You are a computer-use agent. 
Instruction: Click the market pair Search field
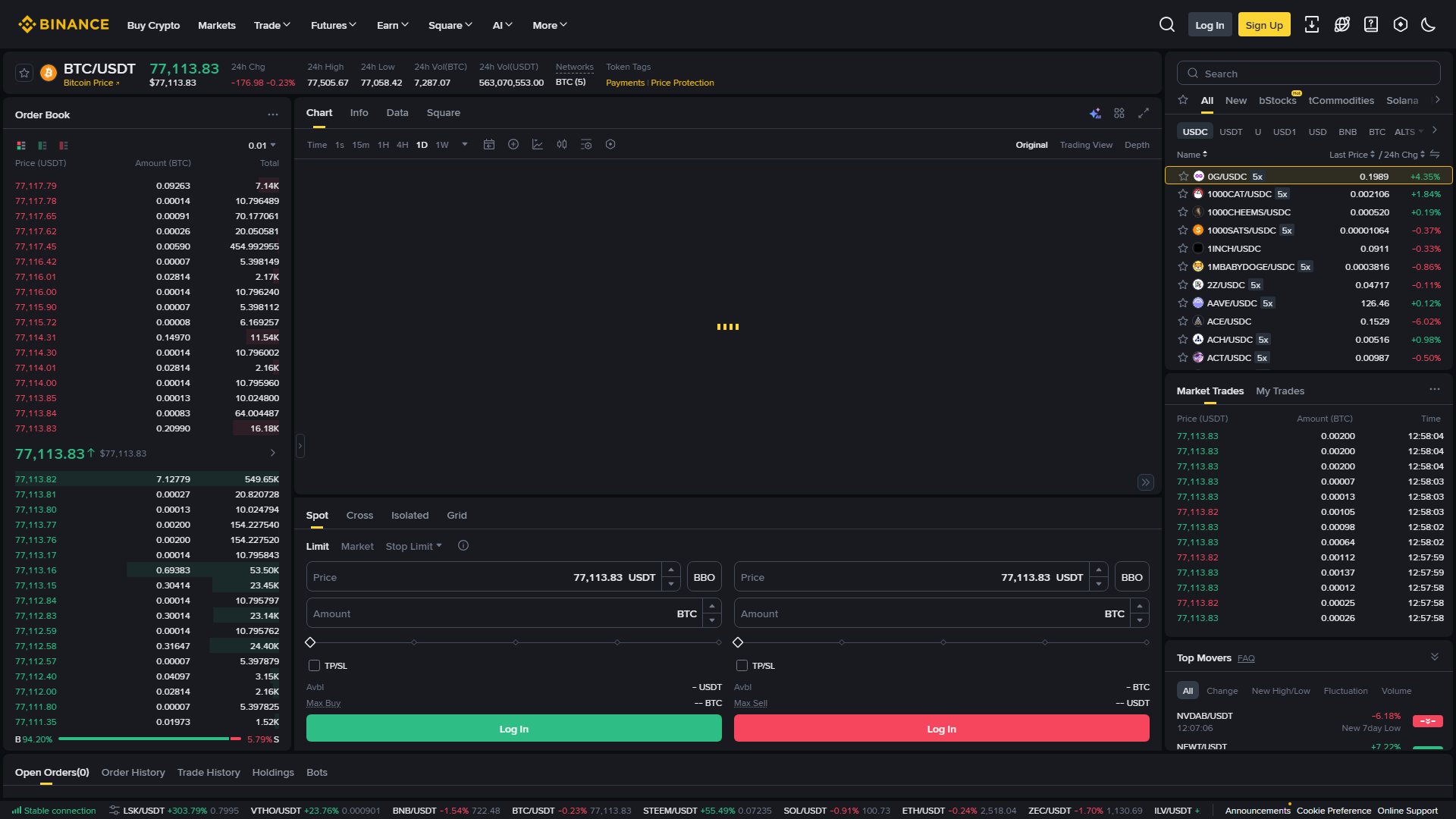click(x=1308, y=74)
